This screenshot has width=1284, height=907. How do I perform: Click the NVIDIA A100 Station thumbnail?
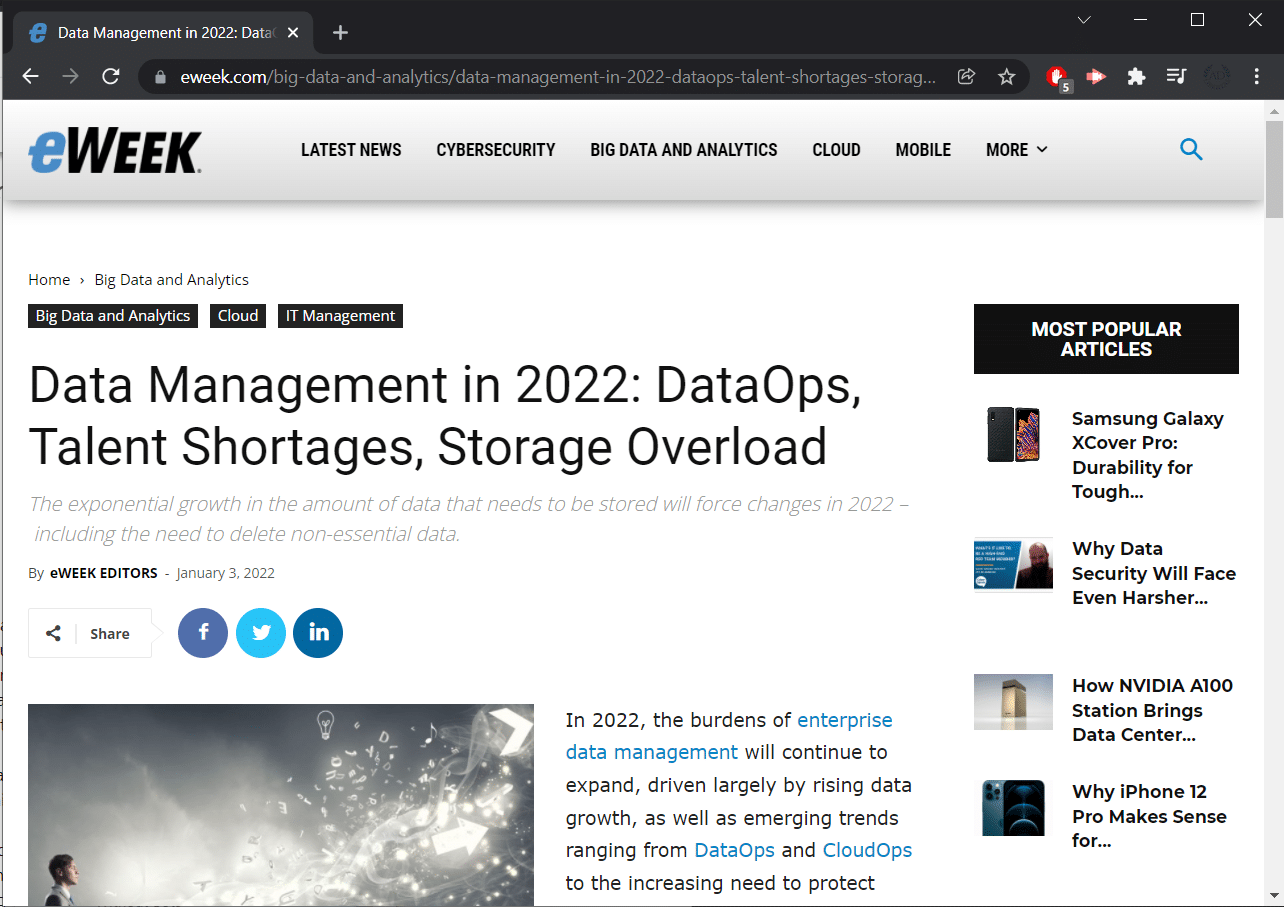pos(1013,702)
